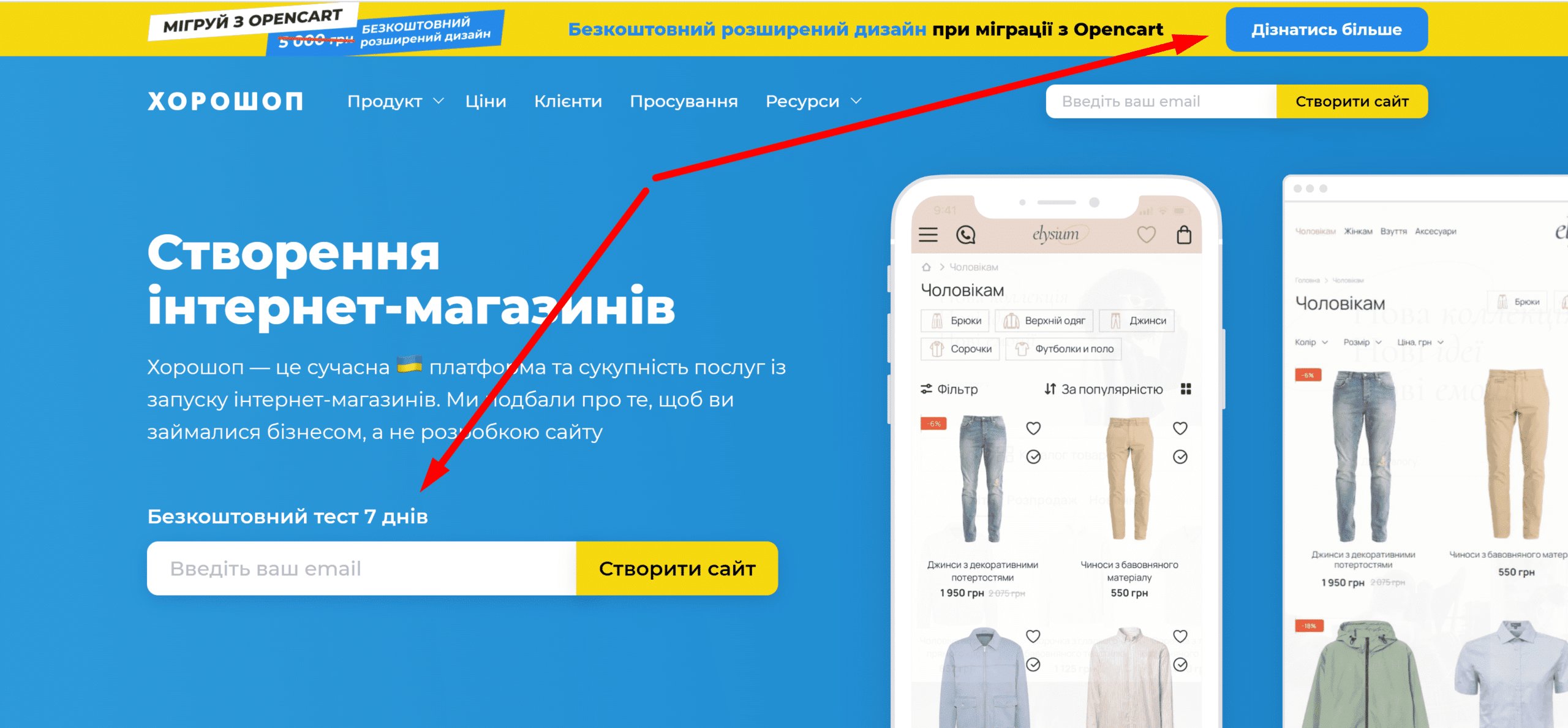1568x728 pixels.
Task: Click the heart wishlist icon beside elysium logo
Action: coord(1146,235)
